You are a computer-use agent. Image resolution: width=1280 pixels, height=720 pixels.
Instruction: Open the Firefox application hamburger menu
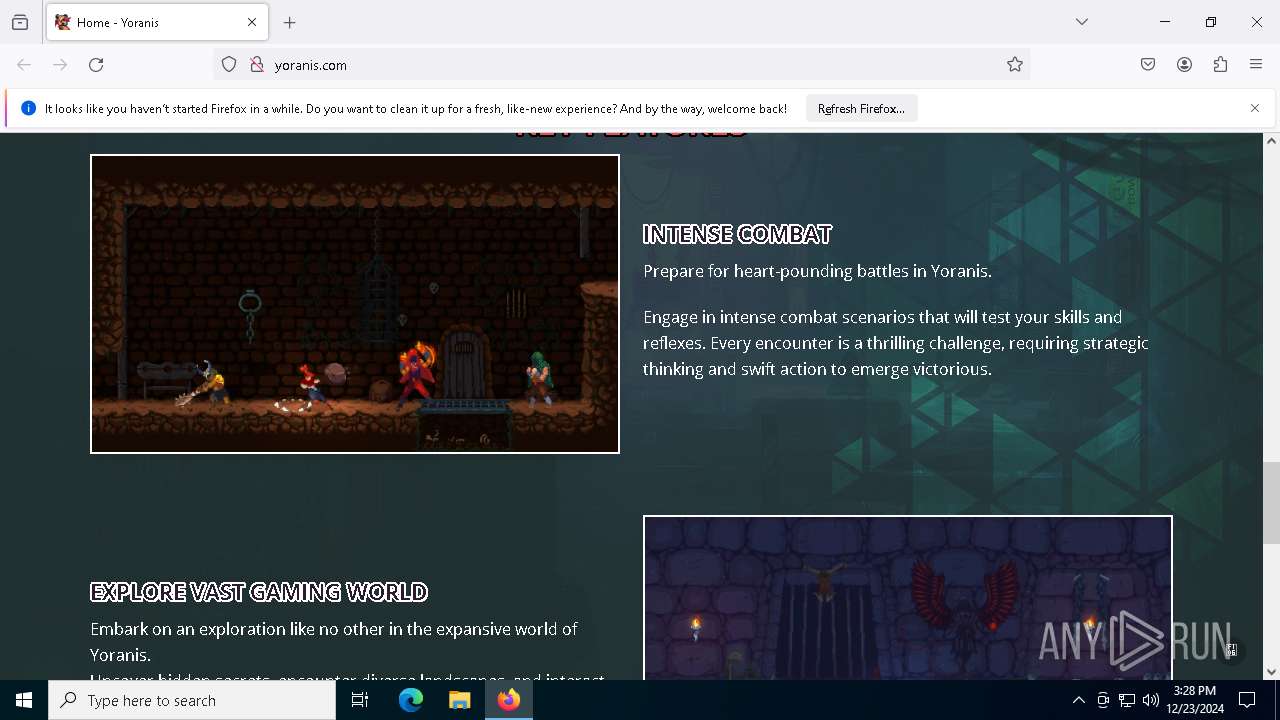(1256, 65)
